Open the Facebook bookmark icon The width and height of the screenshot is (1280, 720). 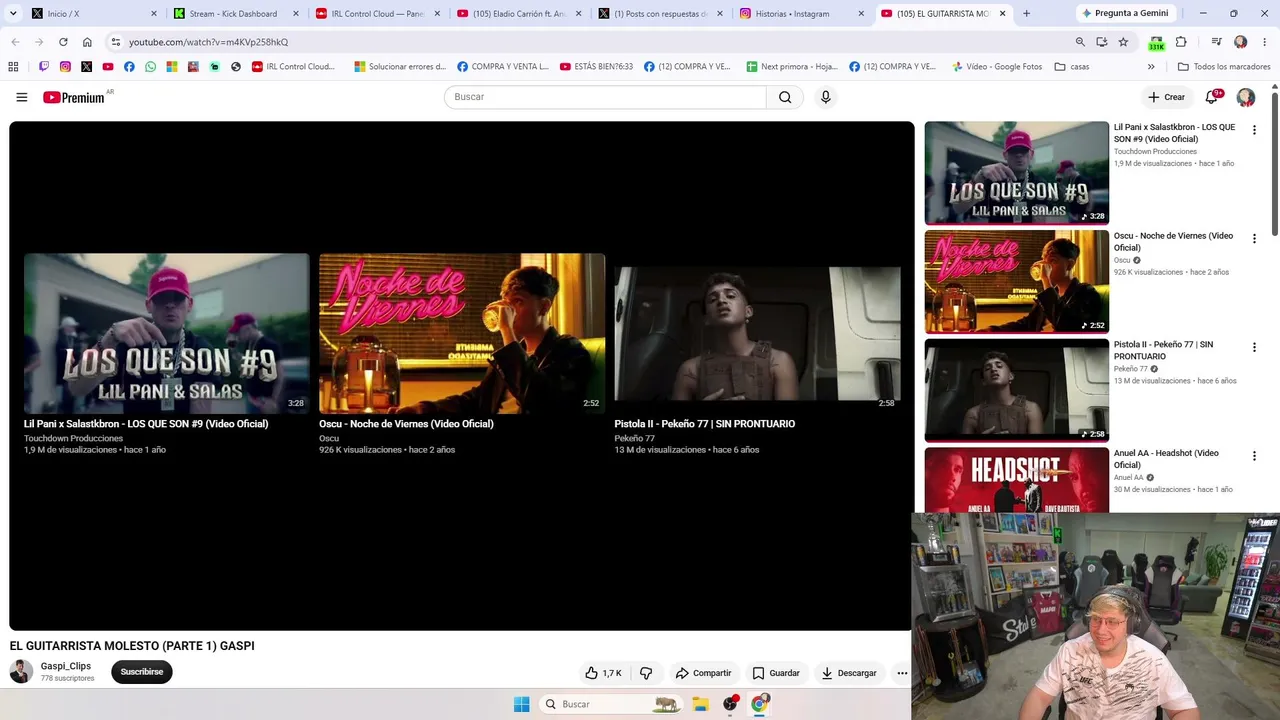pyautogui.click(x=129, y=67)
